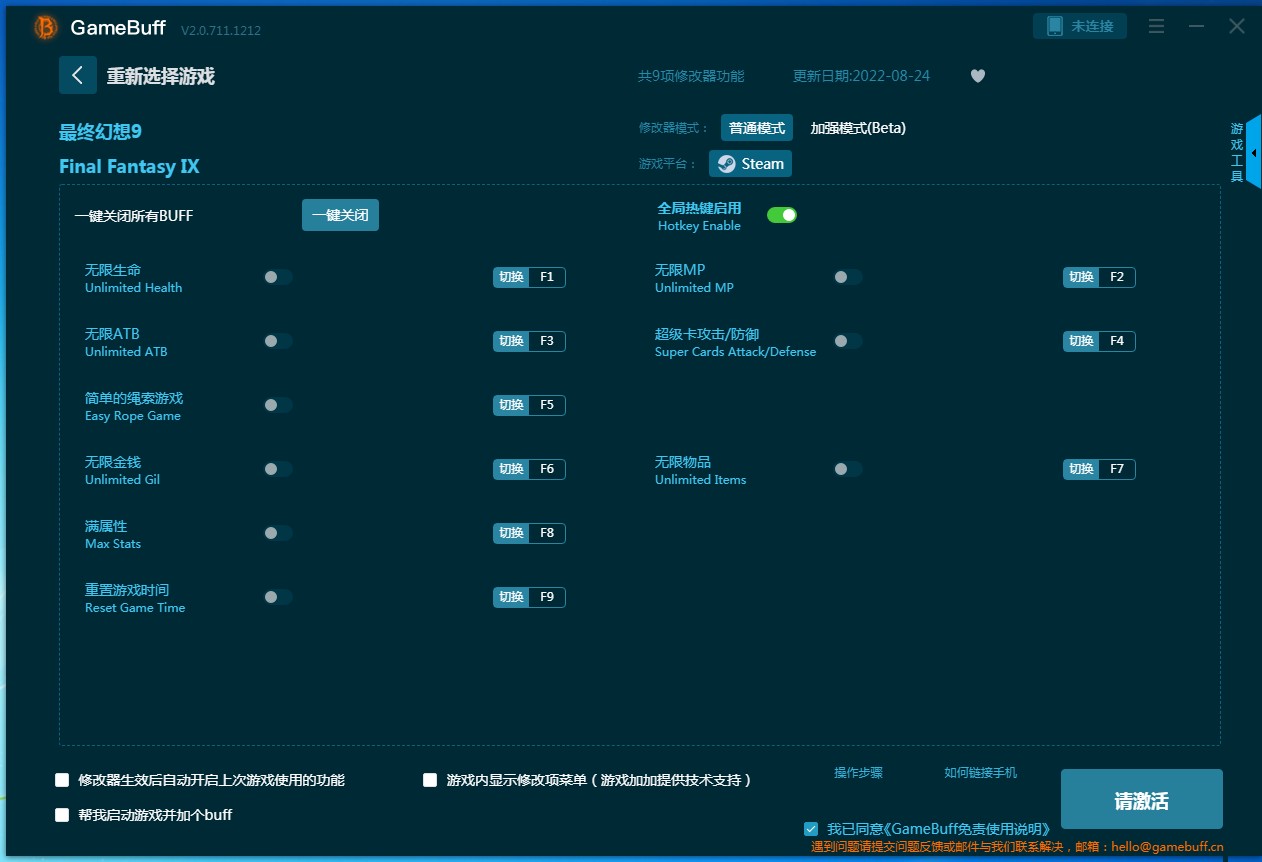Viewport: 1262px width, 862px height.
Task: Open how to link phone help
Action: tap(980, 773)
